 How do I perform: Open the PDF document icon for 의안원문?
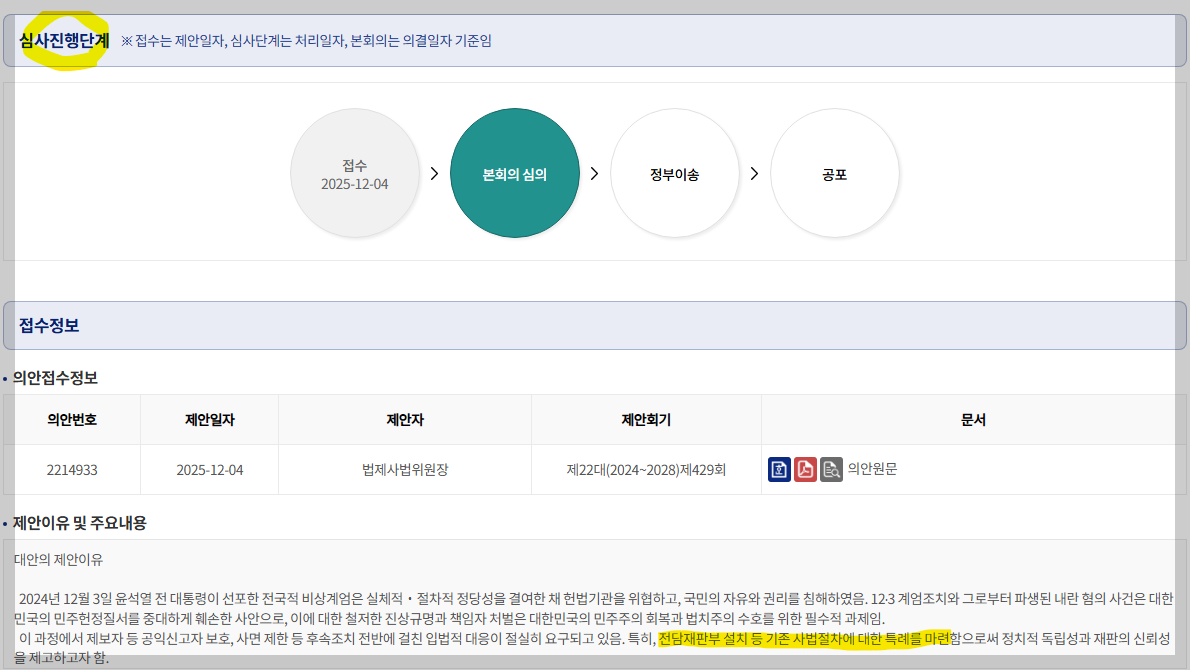(805, 470)
